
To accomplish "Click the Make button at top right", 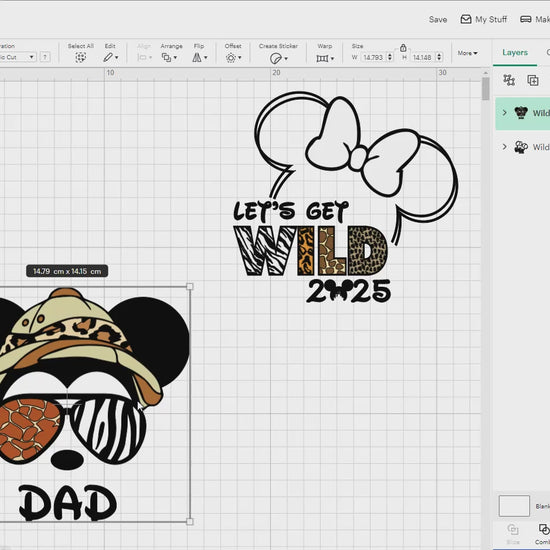I will (x=535, y=19).
